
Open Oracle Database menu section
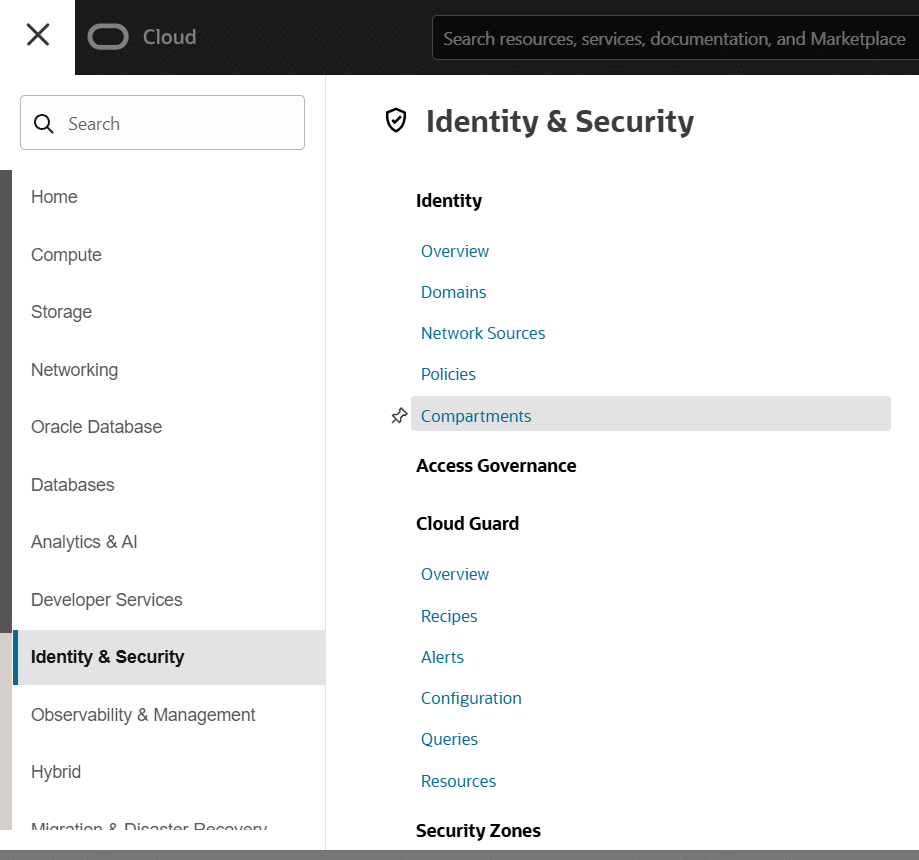pos(96,427)
